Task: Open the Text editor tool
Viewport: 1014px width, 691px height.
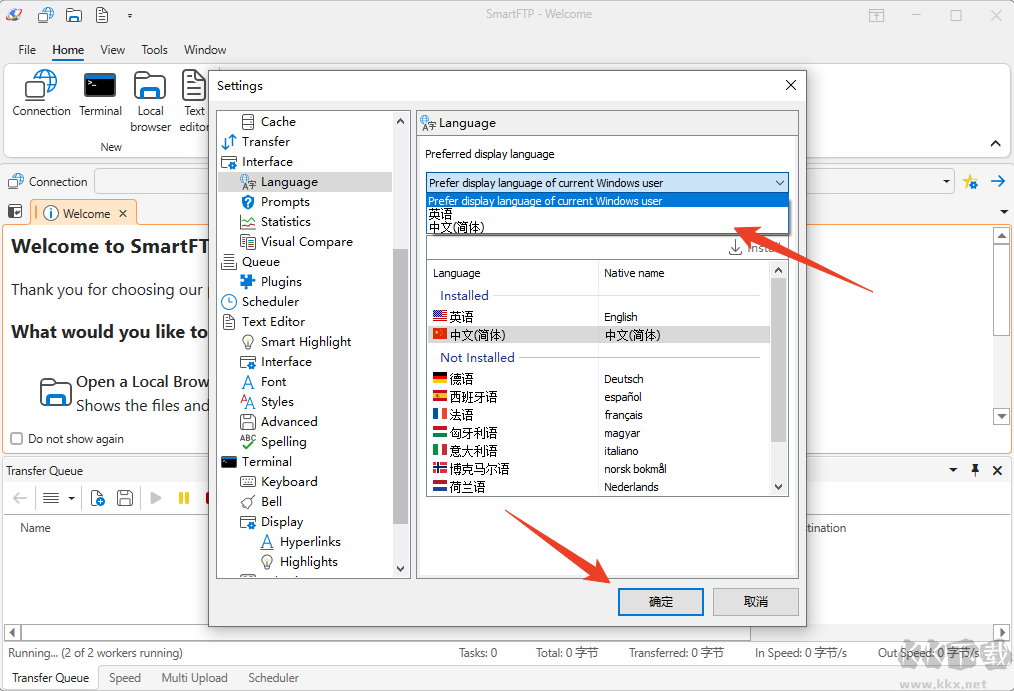Action: click(x=193, y=101)
